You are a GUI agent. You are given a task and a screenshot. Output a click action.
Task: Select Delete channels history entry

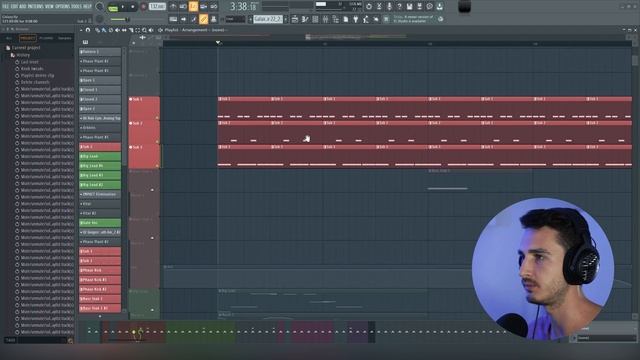click(x=35, y=82)
